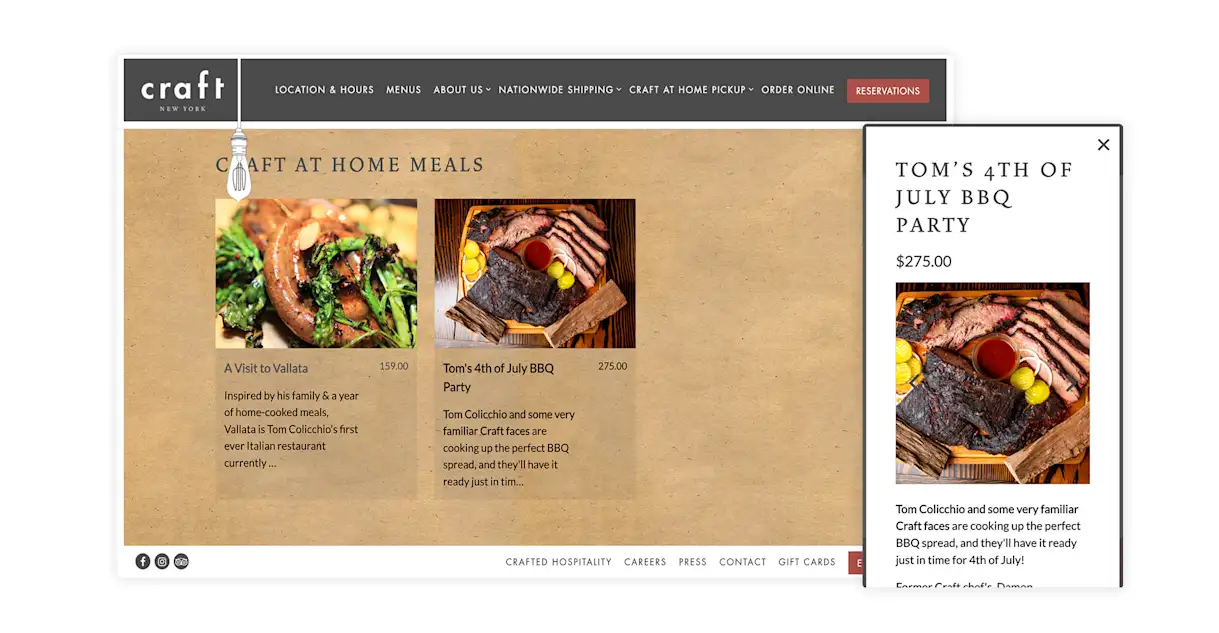This screenshot has width=1219, height=633.
Task: Expand the About Us dropdown menu
Action: click(x=462, y=90)
